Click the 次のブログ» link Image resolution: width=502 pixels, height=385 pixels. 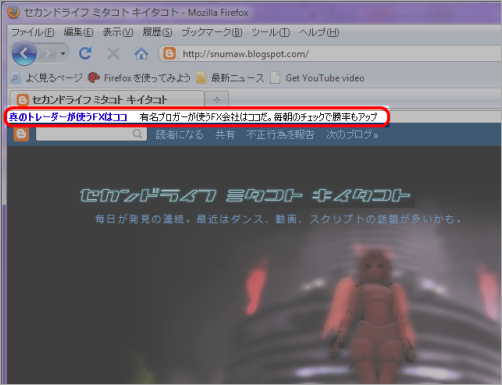point(352,134)
